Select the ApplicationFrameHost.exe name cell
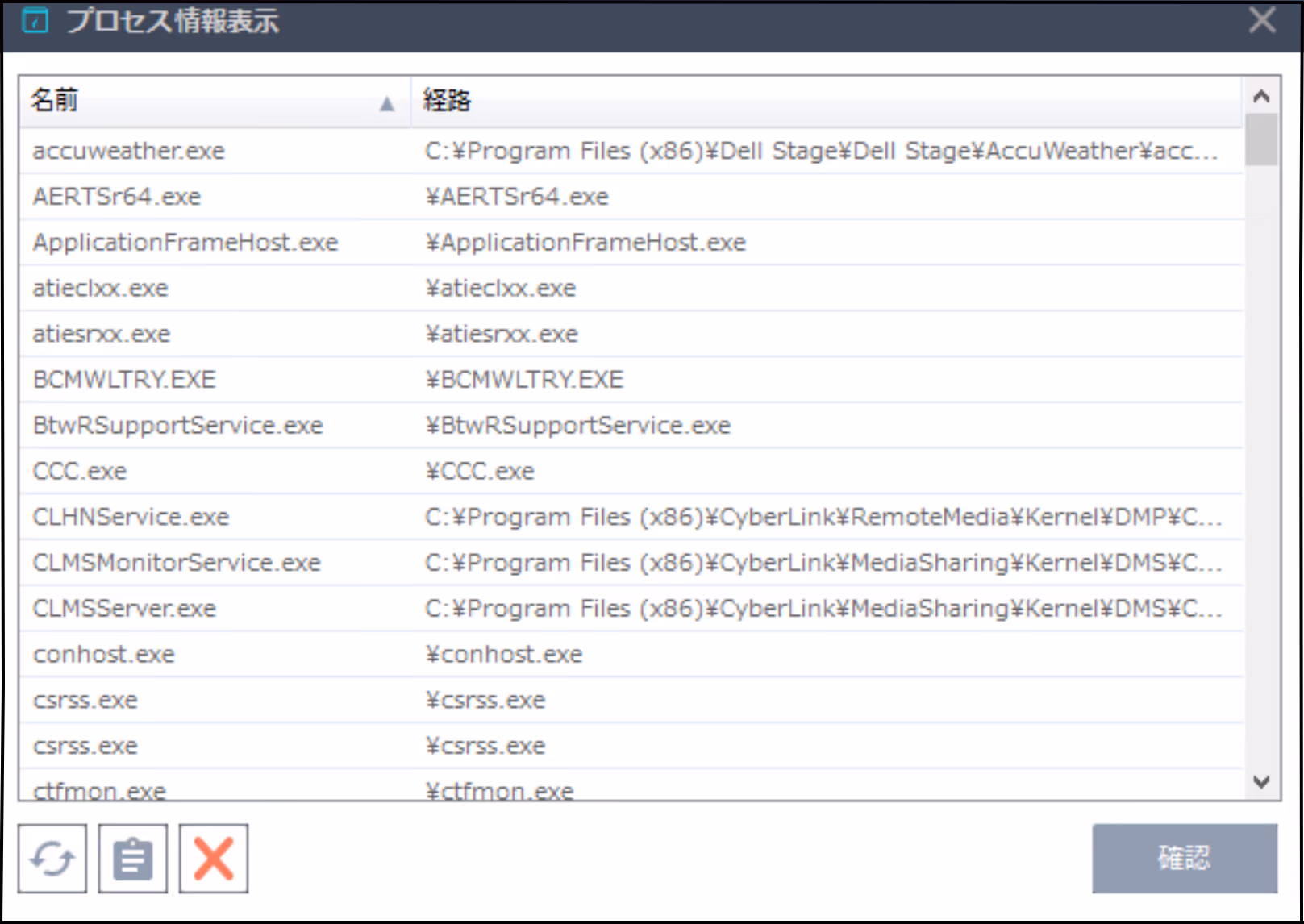 [x=215, y=243]
